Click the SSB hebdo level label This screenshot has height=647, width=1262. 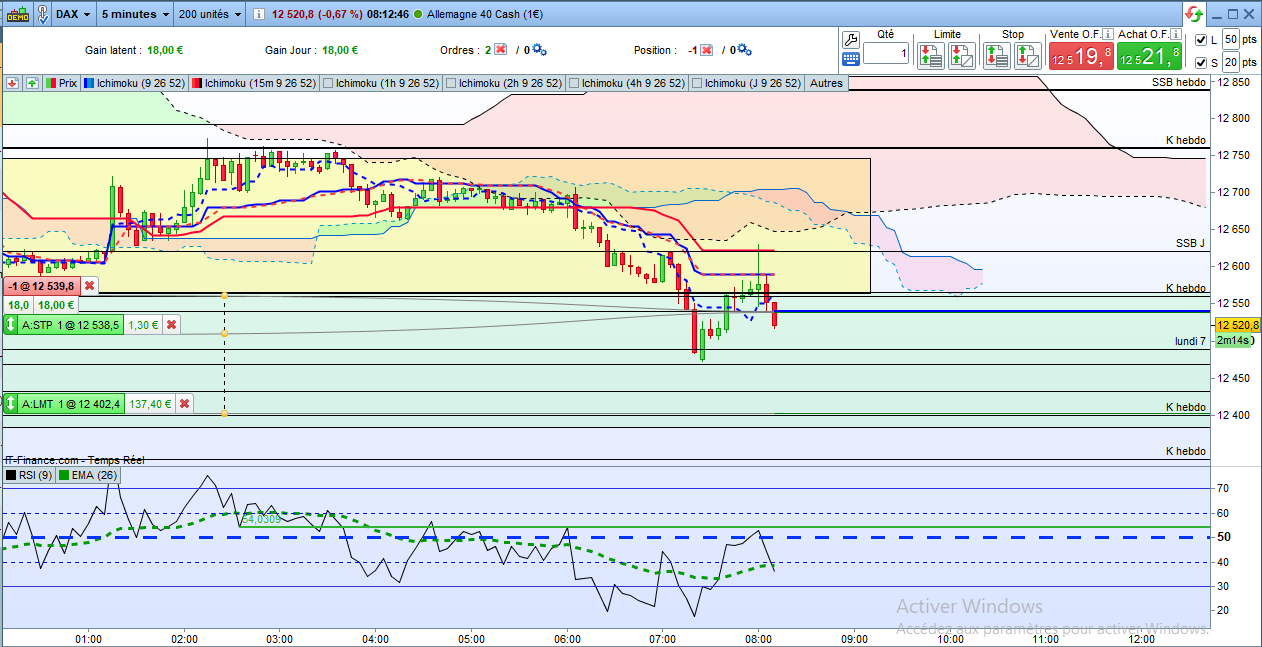[1179, 83]
